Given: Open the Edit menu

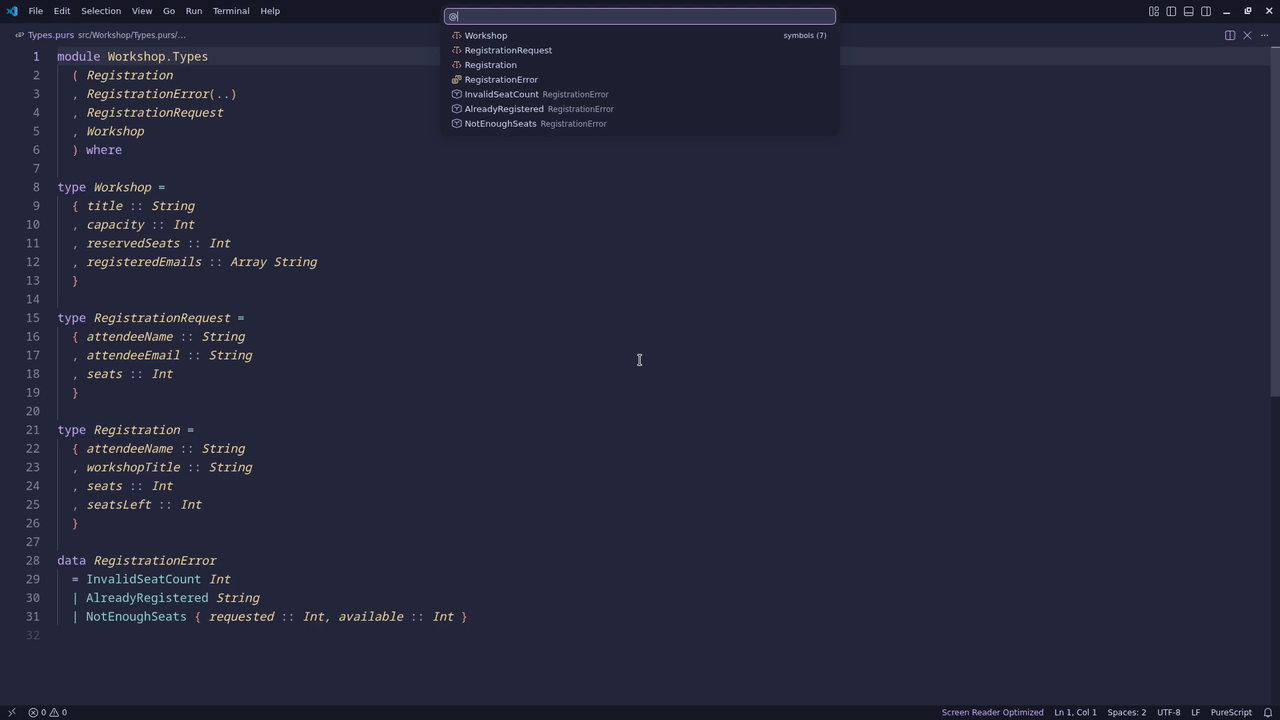Looking at the screenshot, I should point(62,11).
